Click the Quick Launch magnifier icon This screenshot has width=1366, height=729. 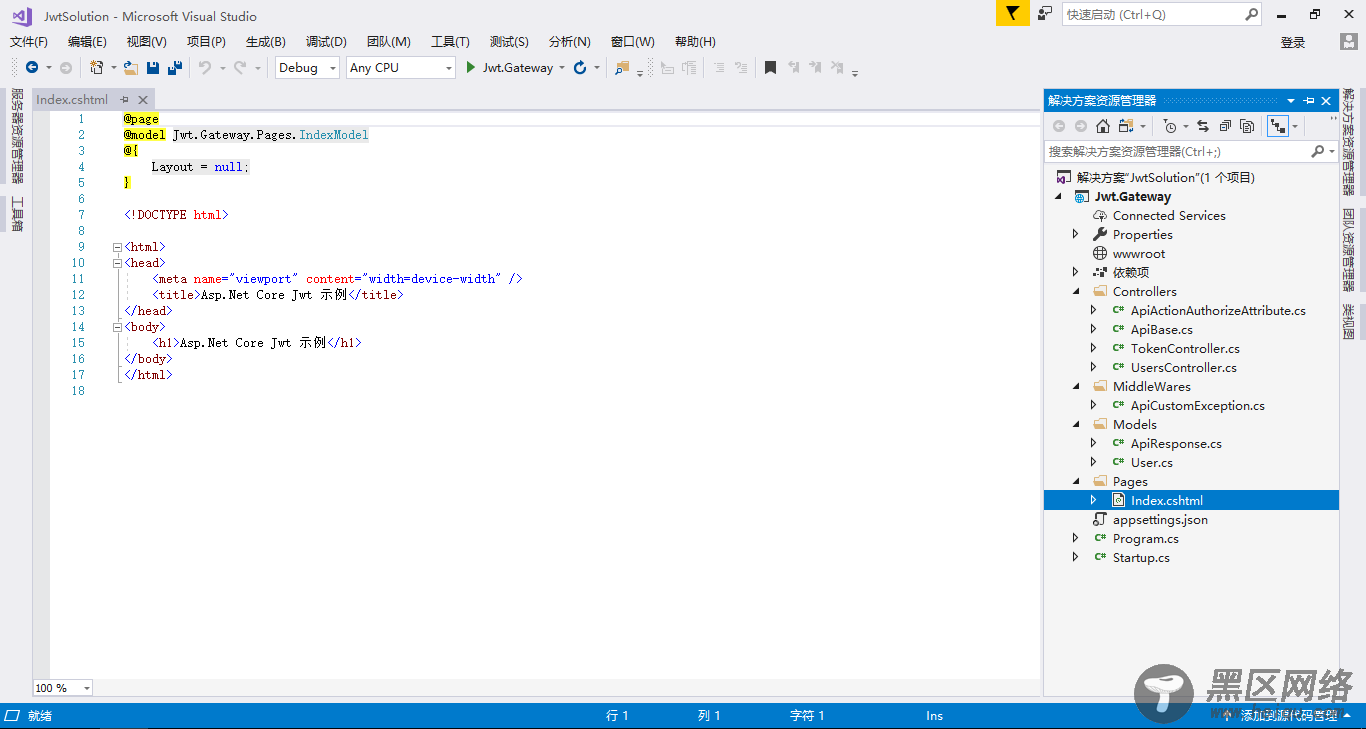1252,14
